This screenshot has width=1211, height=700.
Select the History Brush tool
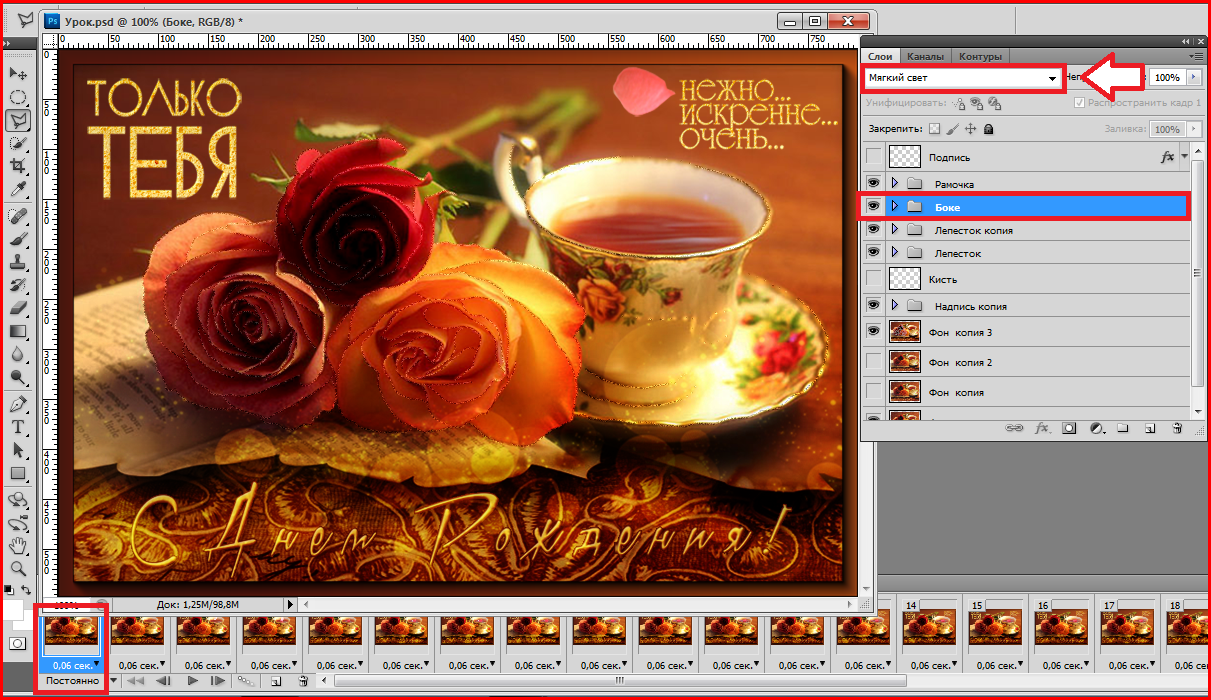coord(18,285)
